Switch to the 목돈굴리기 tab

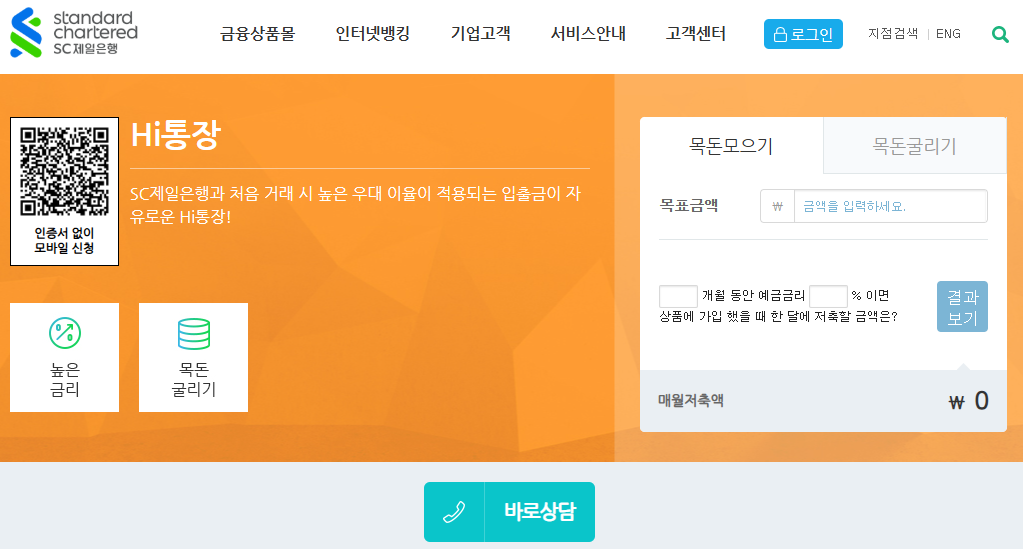[915, 146]
